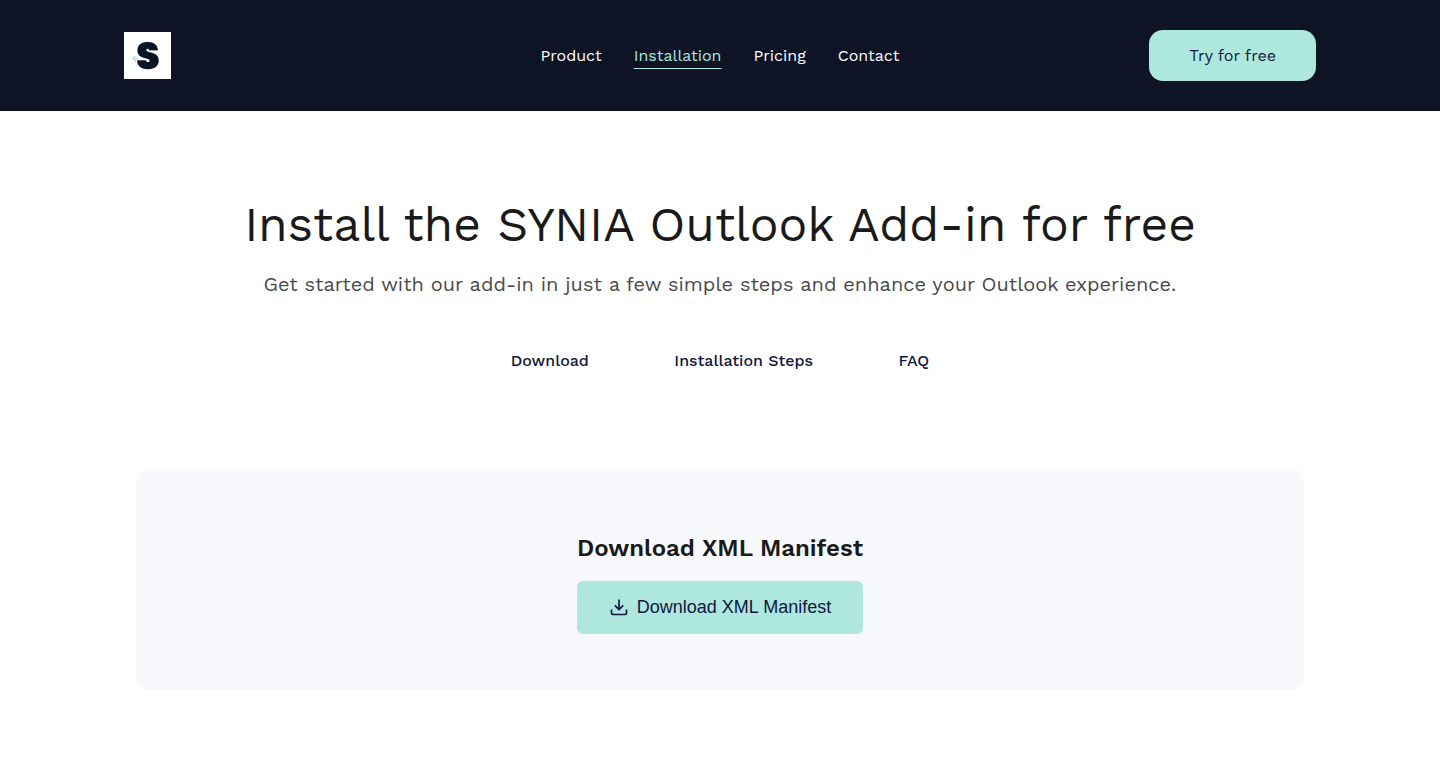Jump to the Installation Steps tab
This screenshot has width=1440, height=761.
743,361
